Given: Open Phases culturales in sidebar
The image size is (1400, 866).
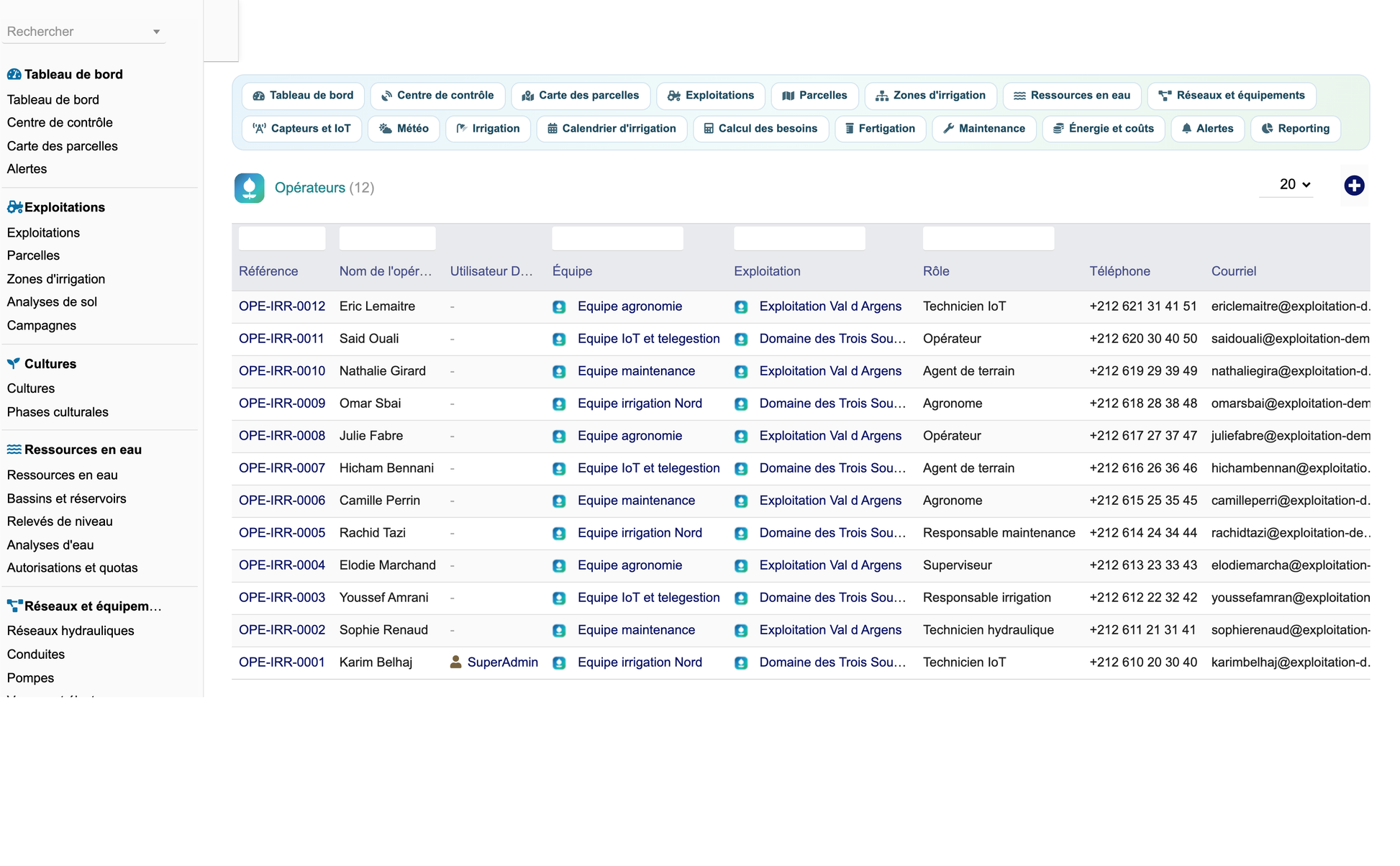Looking at the screenshot, I should click(x=58, y=412).
